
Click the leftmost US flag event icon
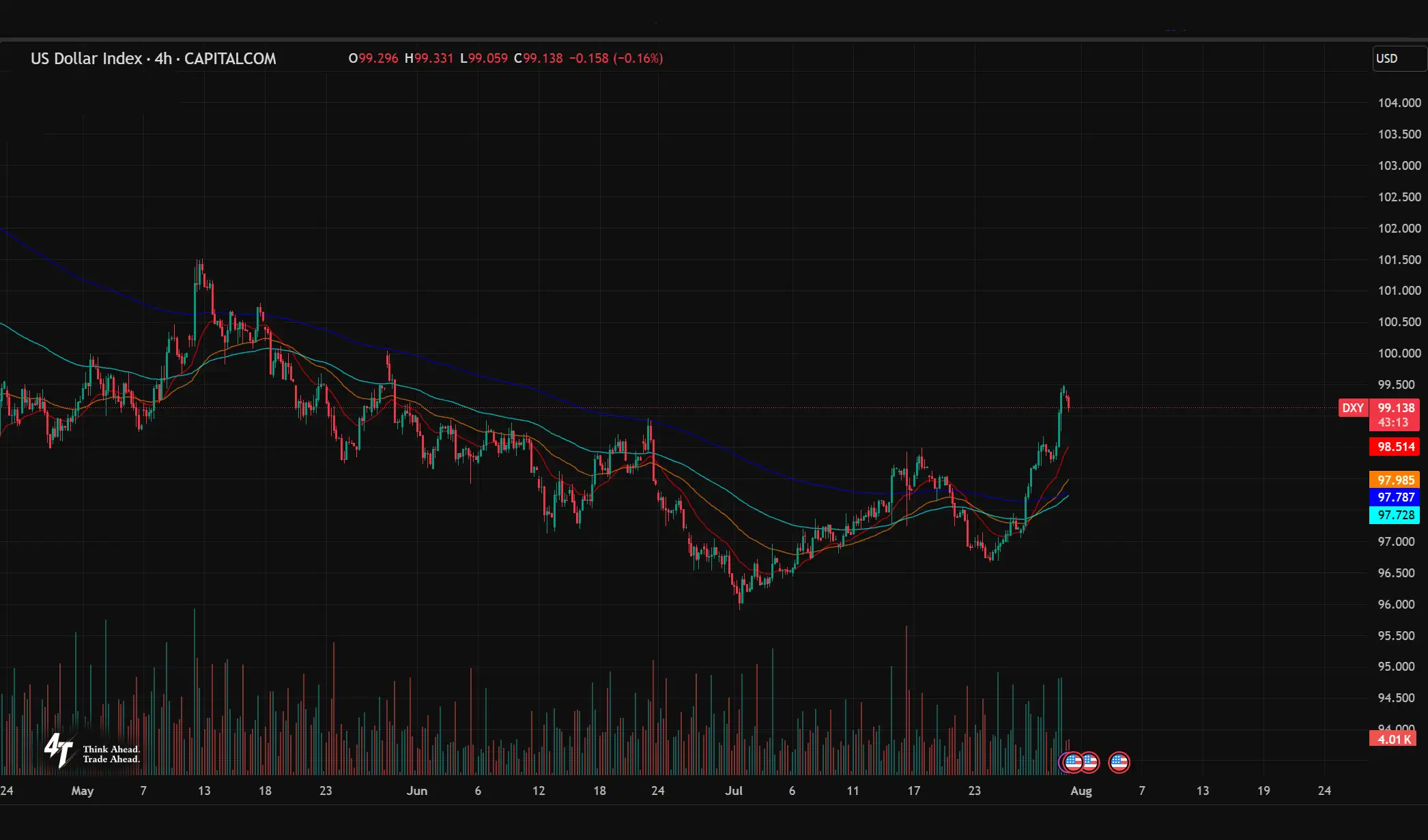[1072, 762]
